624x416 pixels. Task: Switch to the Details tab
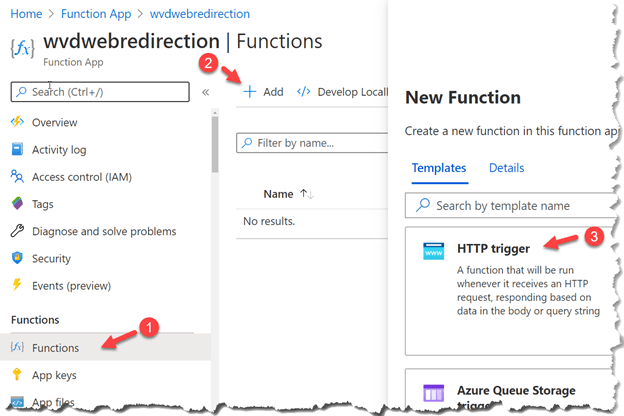(x=506, y=168)
